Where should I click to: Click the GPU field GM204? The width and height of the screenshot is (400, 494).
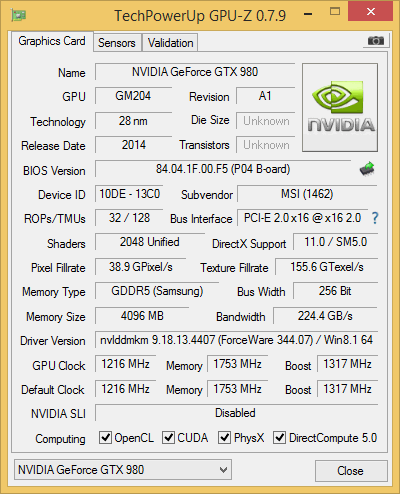click(133, 96)
